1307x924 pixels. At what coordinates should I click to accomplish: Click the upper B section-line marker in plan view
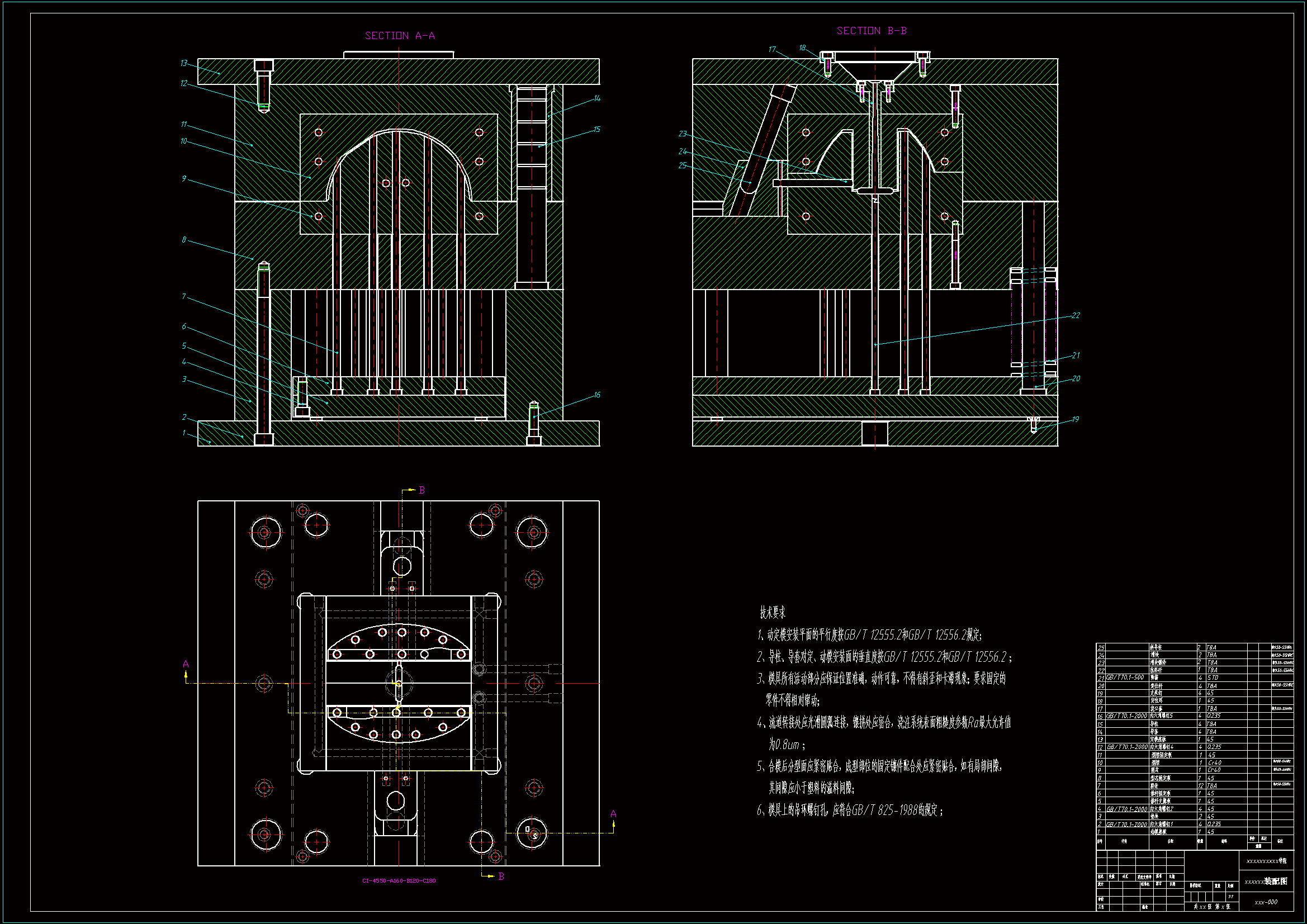(x=422, y=490)
